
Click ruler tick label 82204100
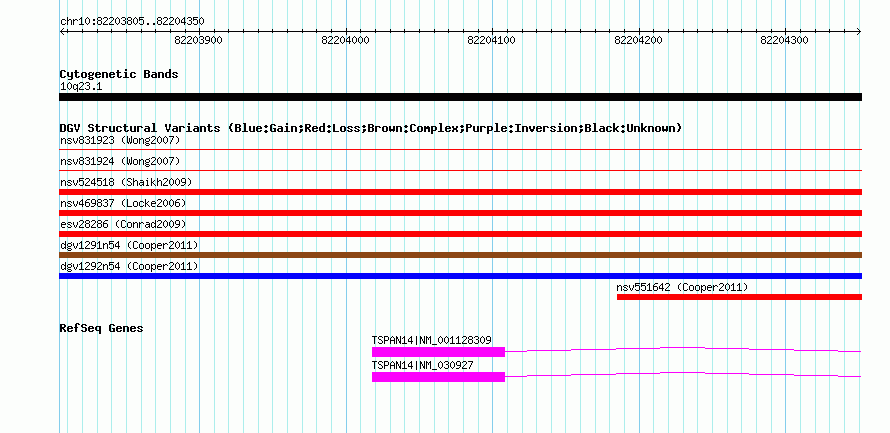pyautogui.click(x=492, y=40)
